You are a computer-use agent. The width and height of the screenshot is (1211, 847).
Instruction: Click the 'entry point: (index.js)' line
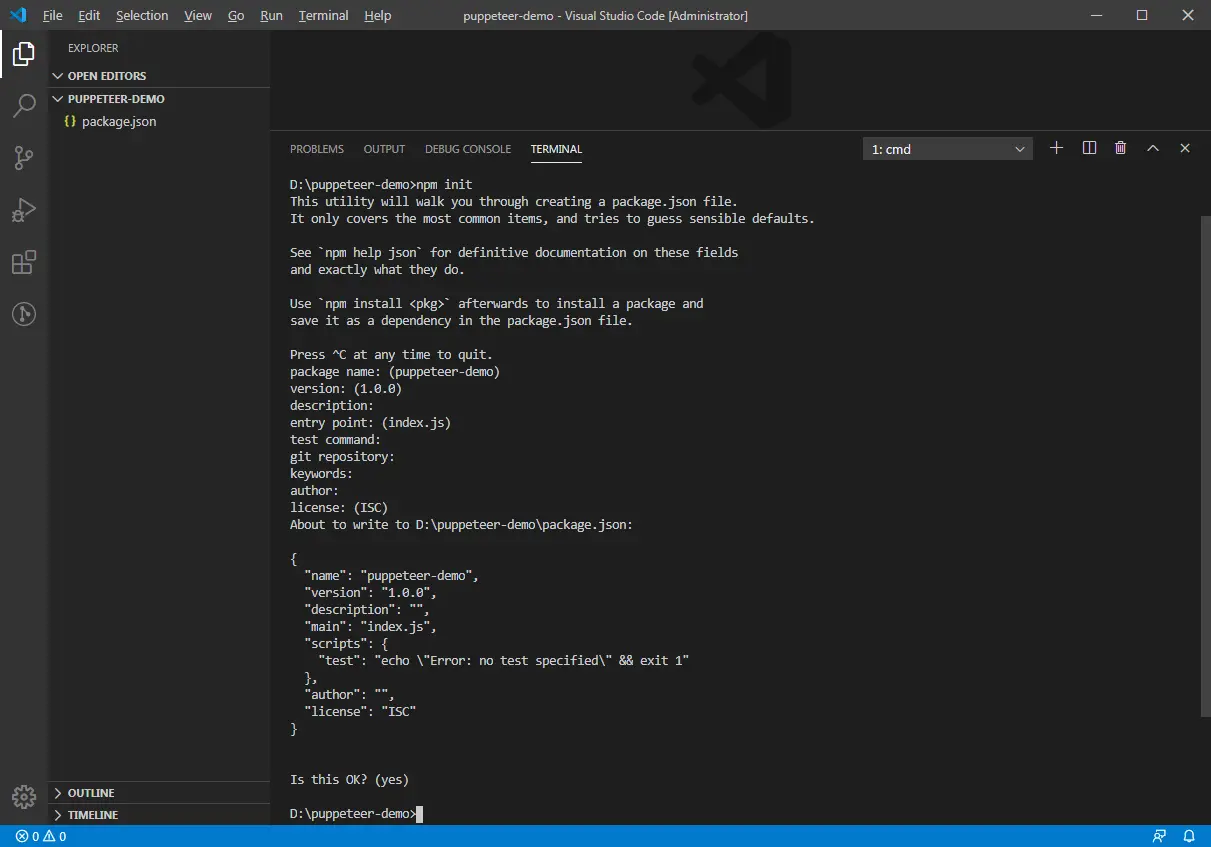tap(370, 422)
